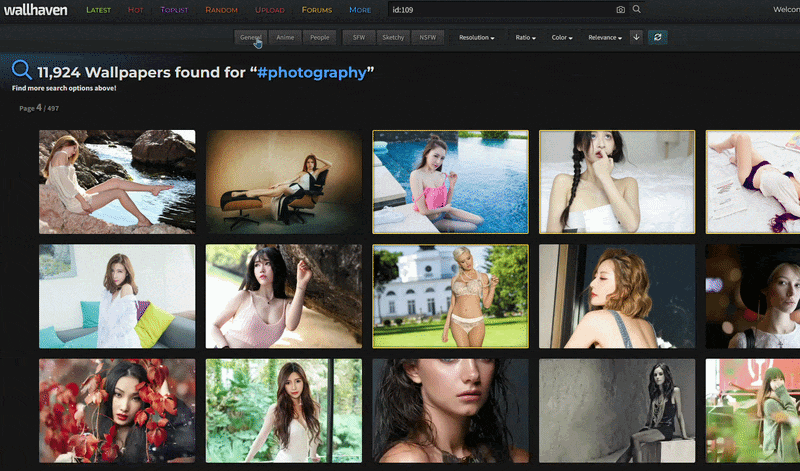This screenshot has width=800, height=471.
Task: Open the Resolution dropdown
Action: point(477,37)
